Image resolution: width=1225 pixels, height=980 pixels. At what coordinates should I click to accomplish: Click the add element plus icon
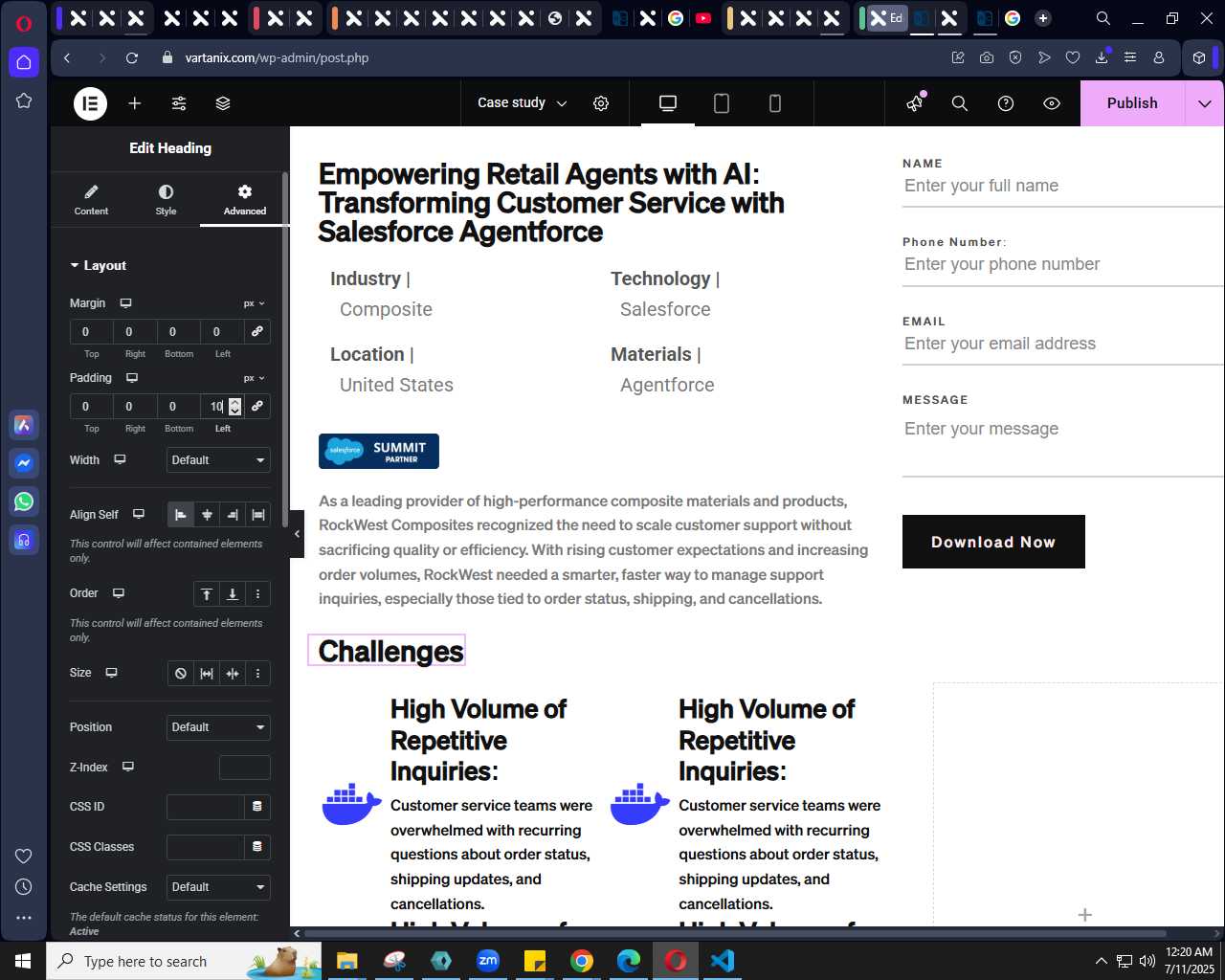pyautogui.click(x=135, y=103)
